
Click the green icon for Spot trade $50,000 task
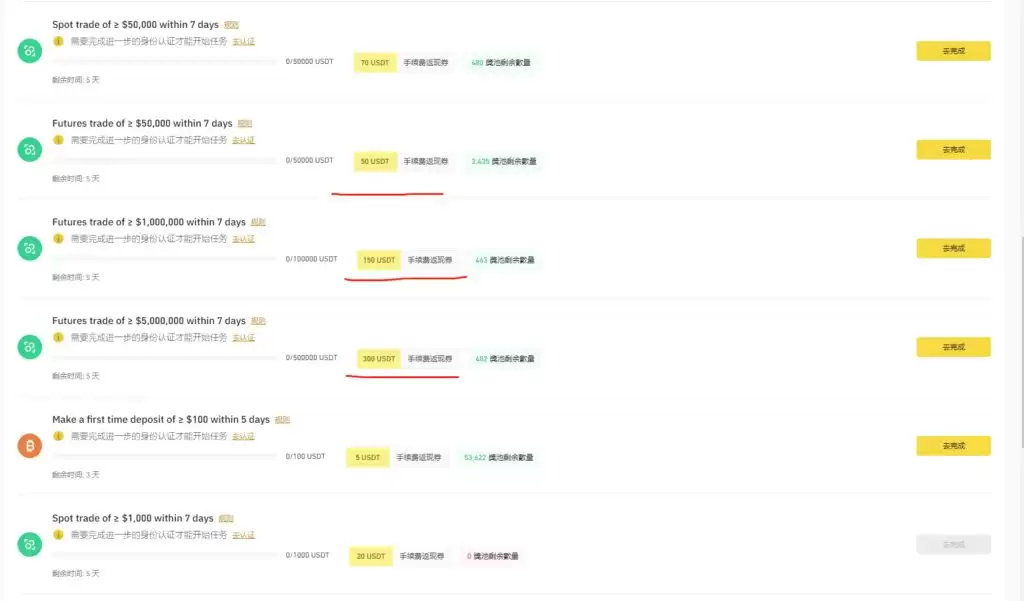point(29,51)
